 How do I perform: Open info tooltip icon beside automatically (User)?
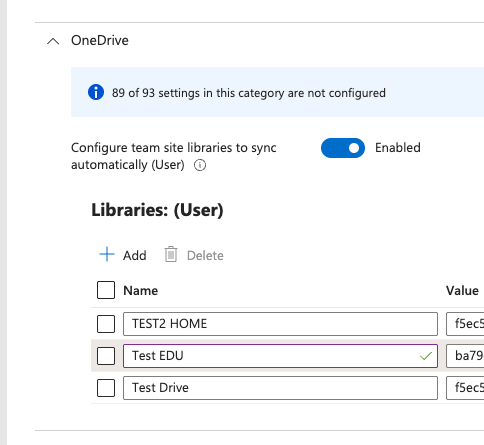[x=200, y=165]
